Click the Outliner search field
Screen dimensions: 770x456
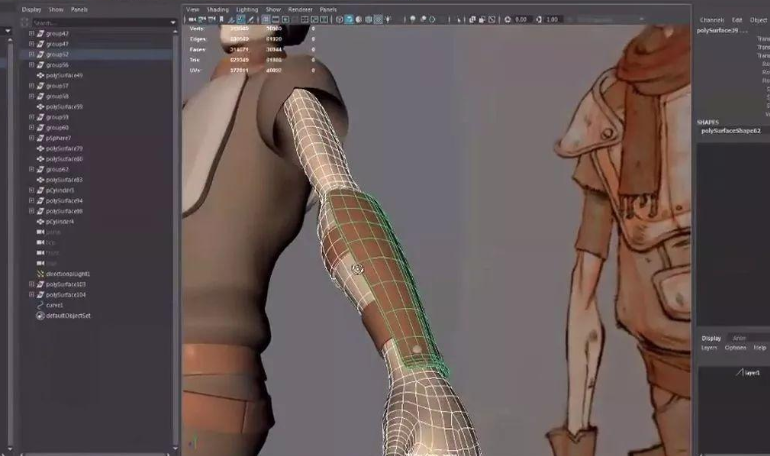click(x=101, y=23)
